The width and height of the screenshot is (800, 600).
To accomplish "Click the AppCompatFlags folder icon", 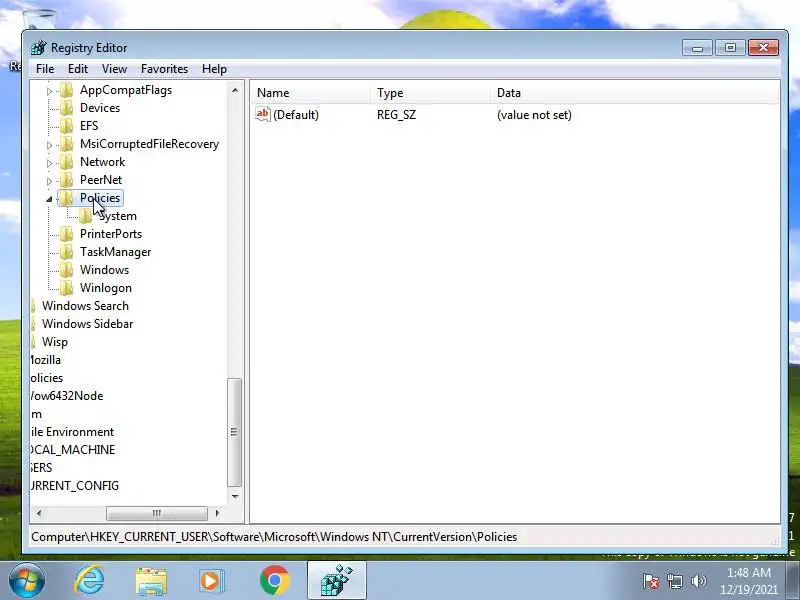I will pyautogui.click(x=66, y=90).
